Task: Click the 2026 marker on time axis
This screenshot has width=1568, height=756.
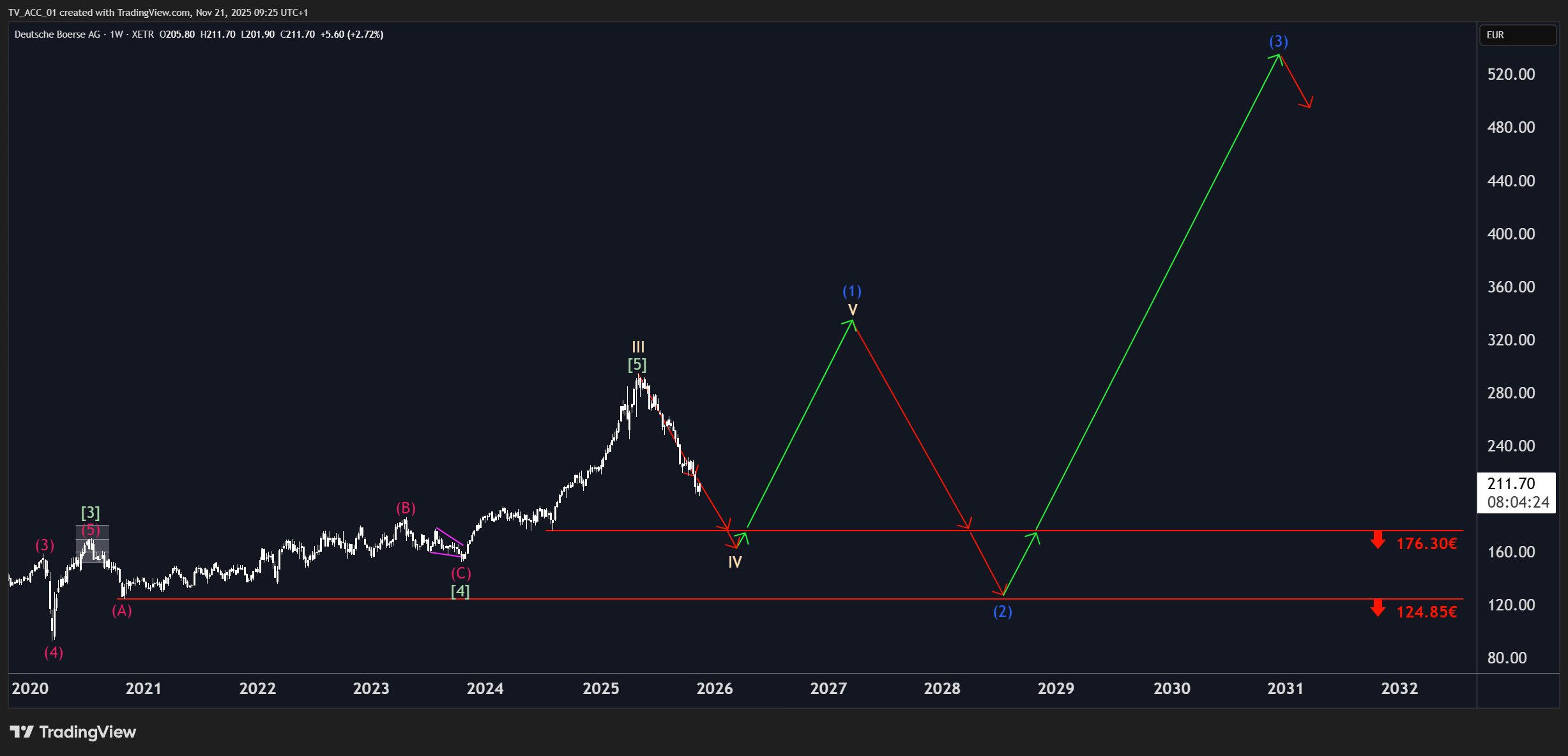Action: 715,688
